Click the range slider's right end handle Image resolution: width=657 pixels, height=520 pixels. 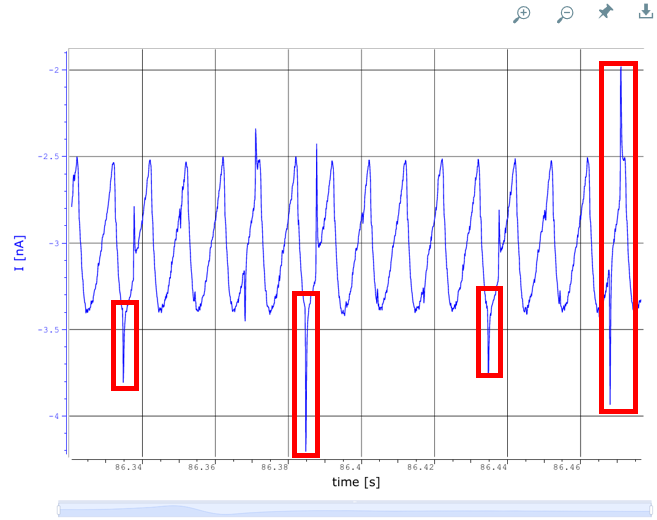651,510
